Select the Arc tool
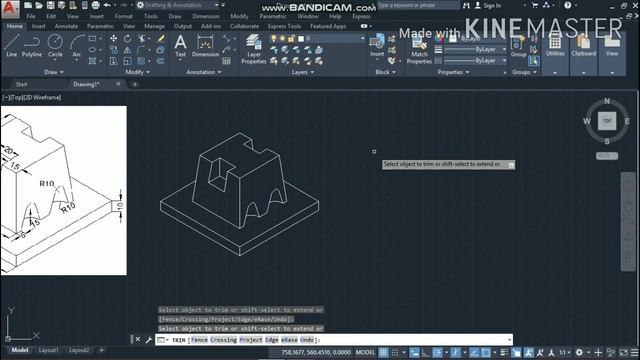640x360 pixels. 76,46
